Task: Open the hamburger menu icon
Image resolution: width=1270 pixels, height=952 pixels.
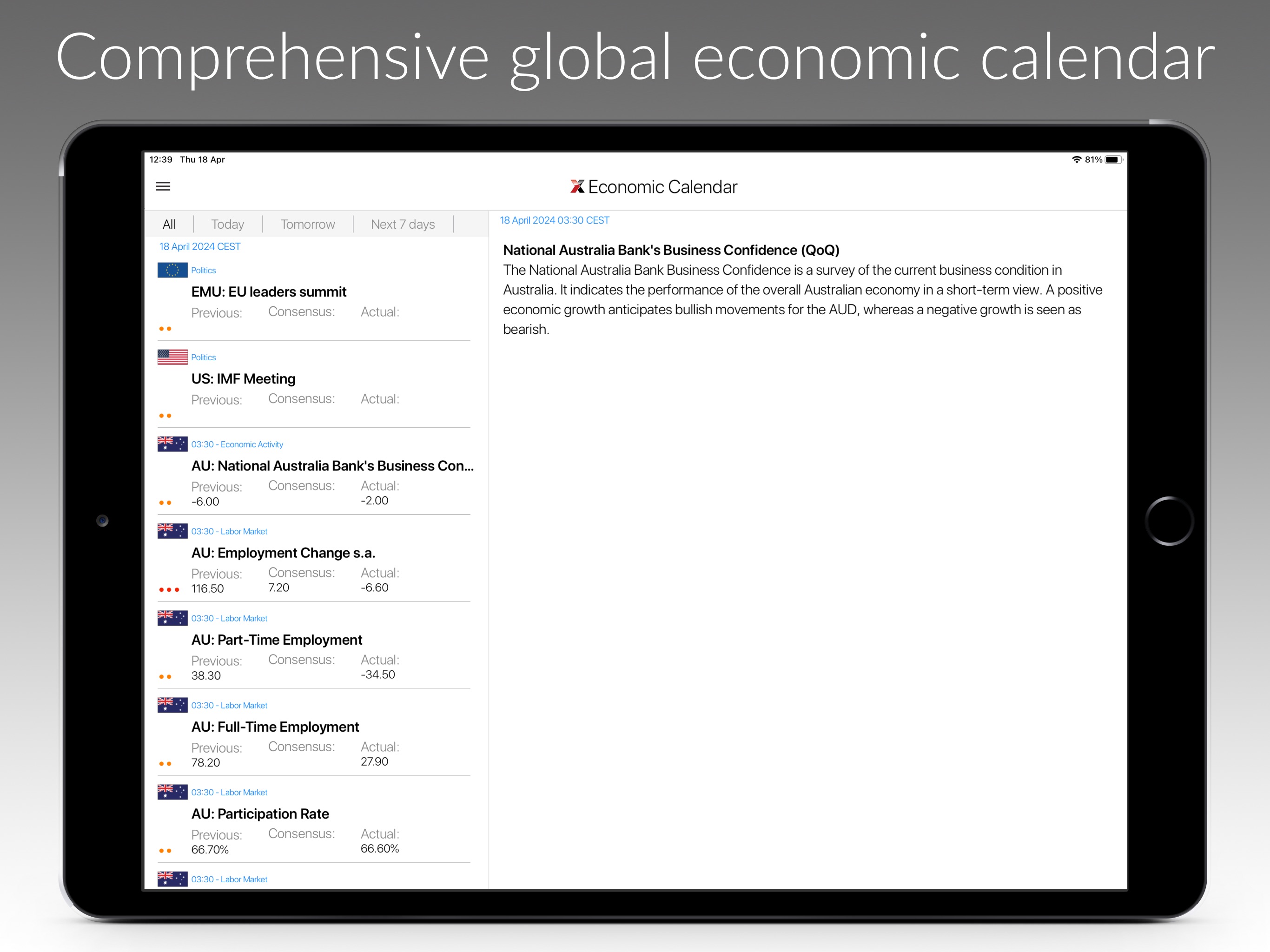Action: [163, 186]
